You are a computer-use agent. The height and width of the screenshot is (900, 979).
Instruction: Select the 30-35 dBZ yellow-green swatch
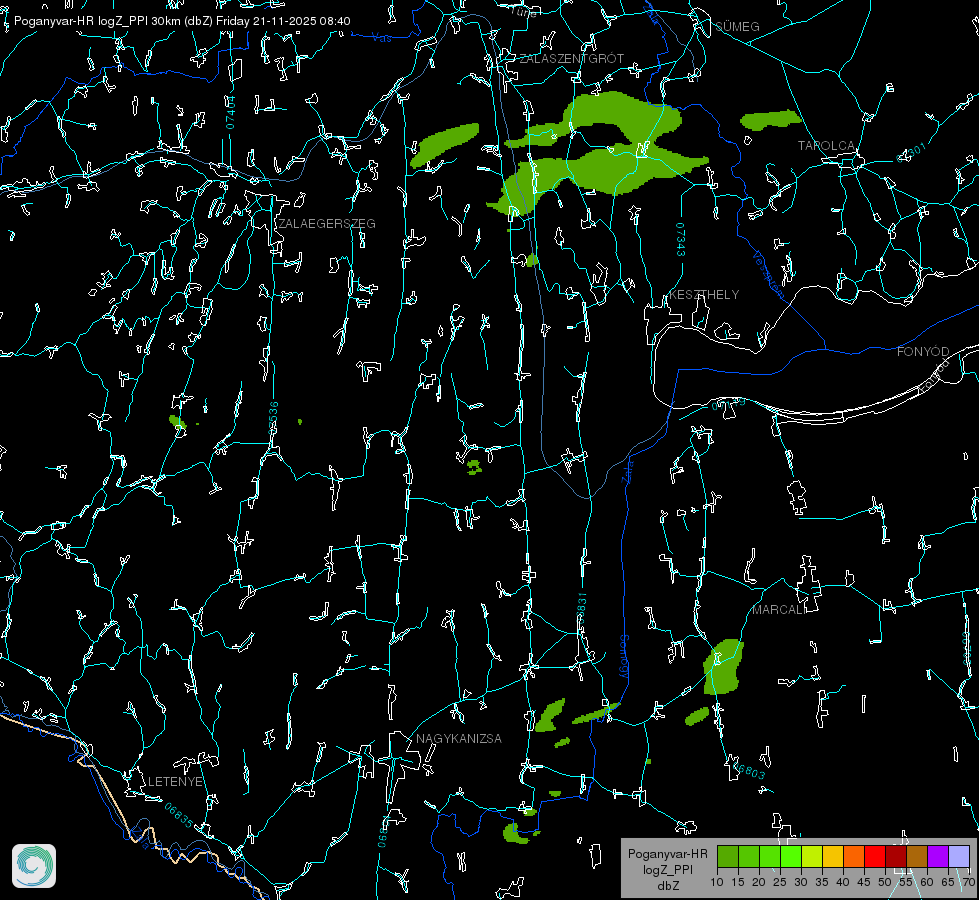click(812, 856)
